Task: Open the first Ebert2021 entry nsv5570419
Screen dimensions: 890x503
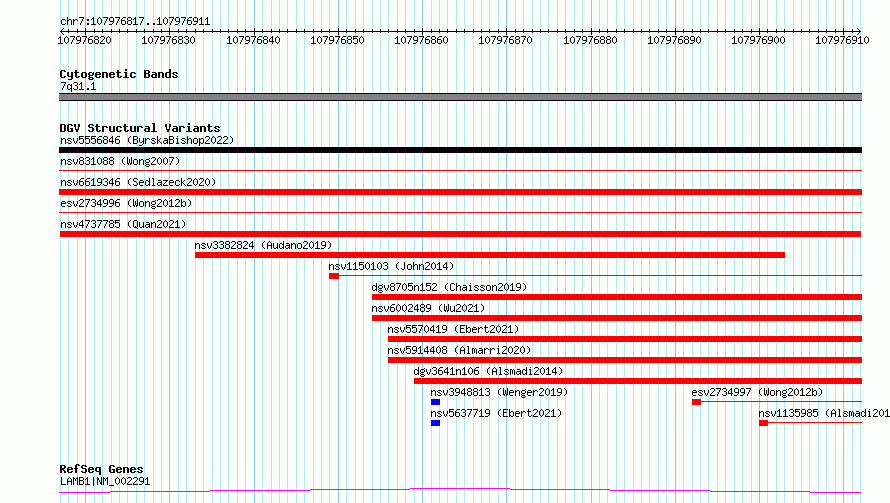Action: click(x=453, y=329)
